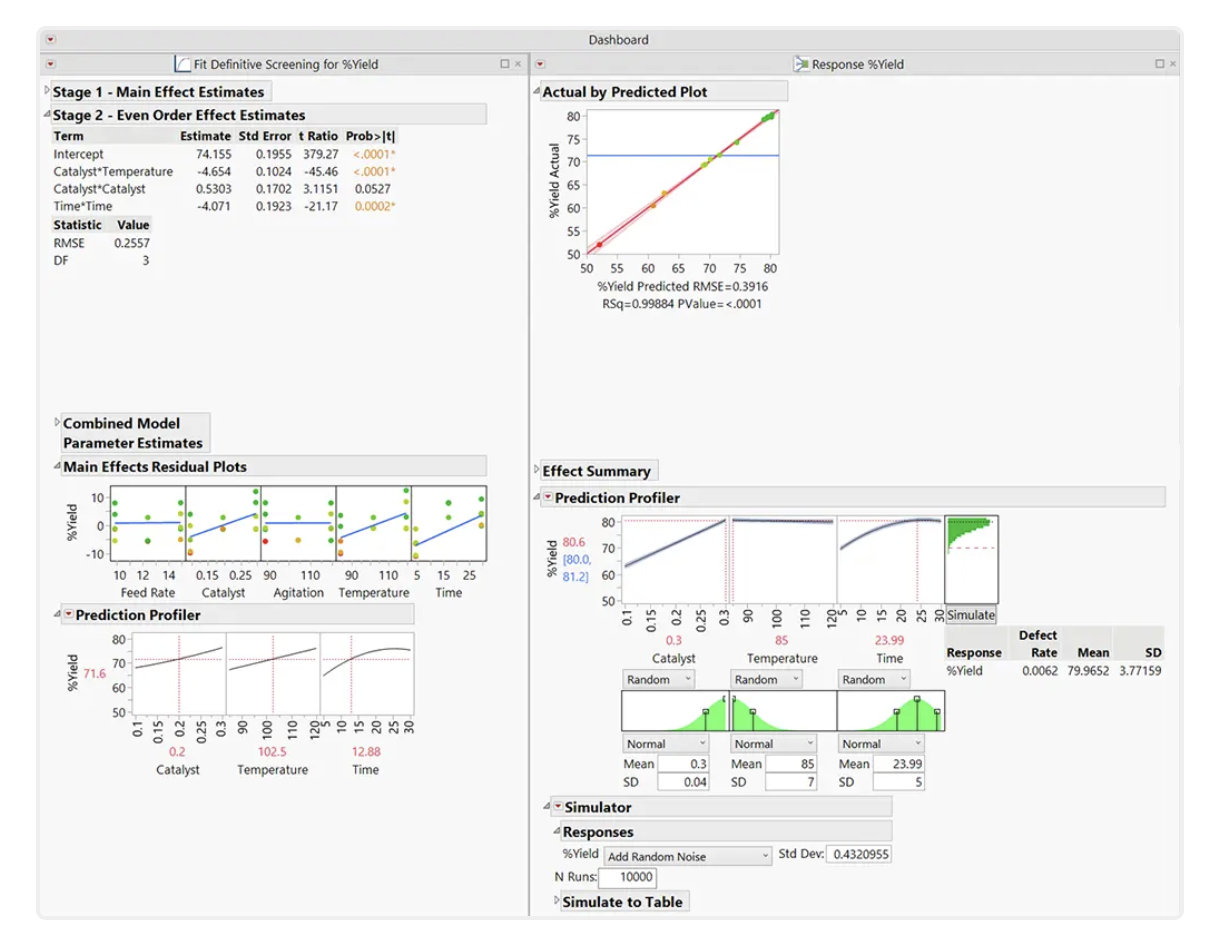
Task: Open the Catalyst Random dropdown
Action: click(657, 680)
